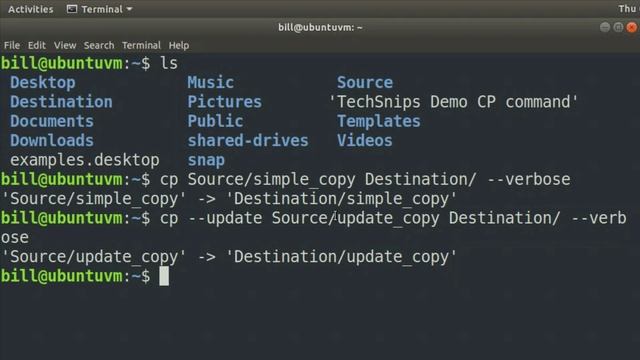
Task: Click the Pictures directory name
Action: click(224, 102)
